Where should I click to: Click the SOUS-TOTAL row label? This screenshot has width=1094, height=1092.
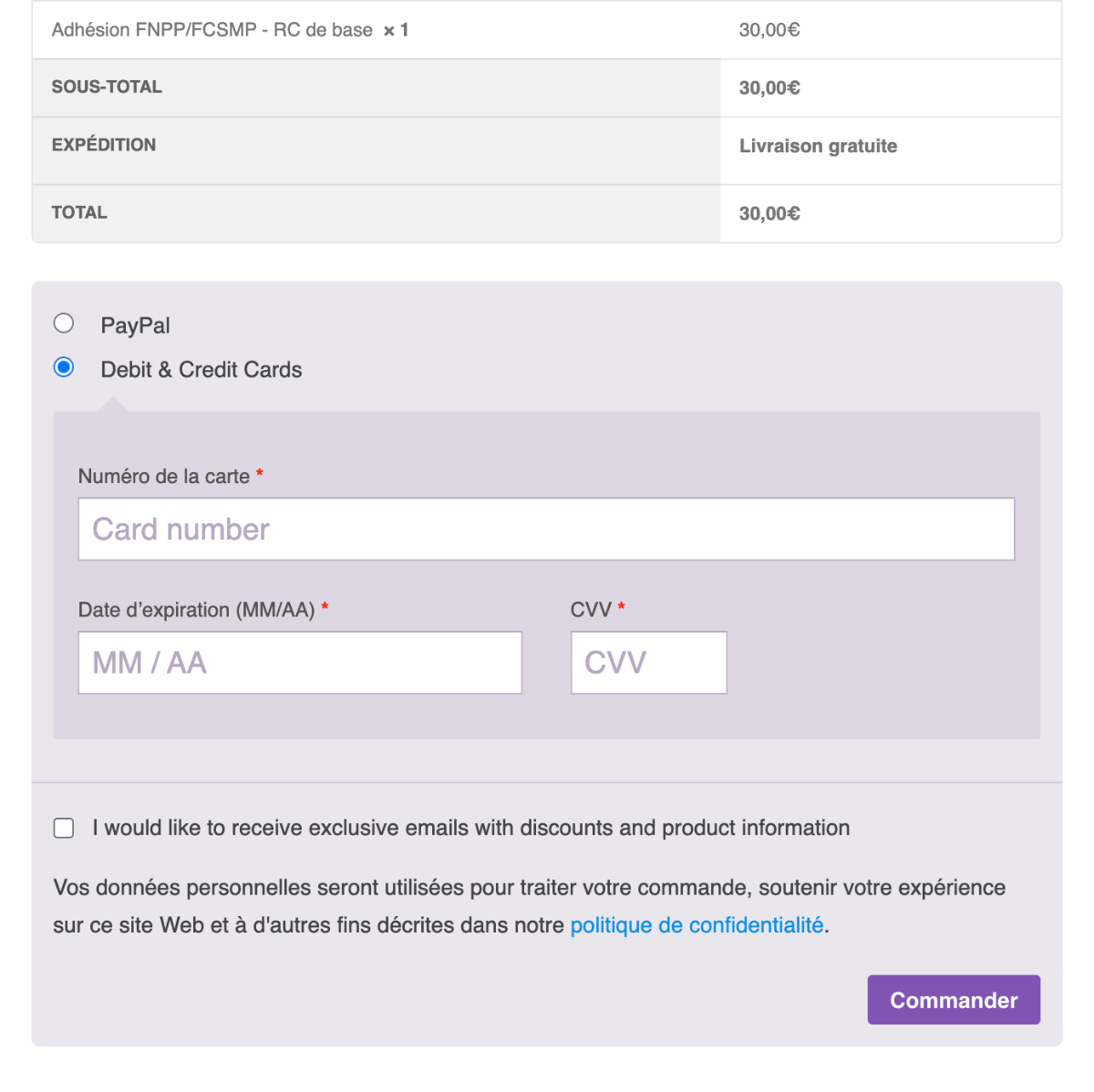click(x=107, y=87)
